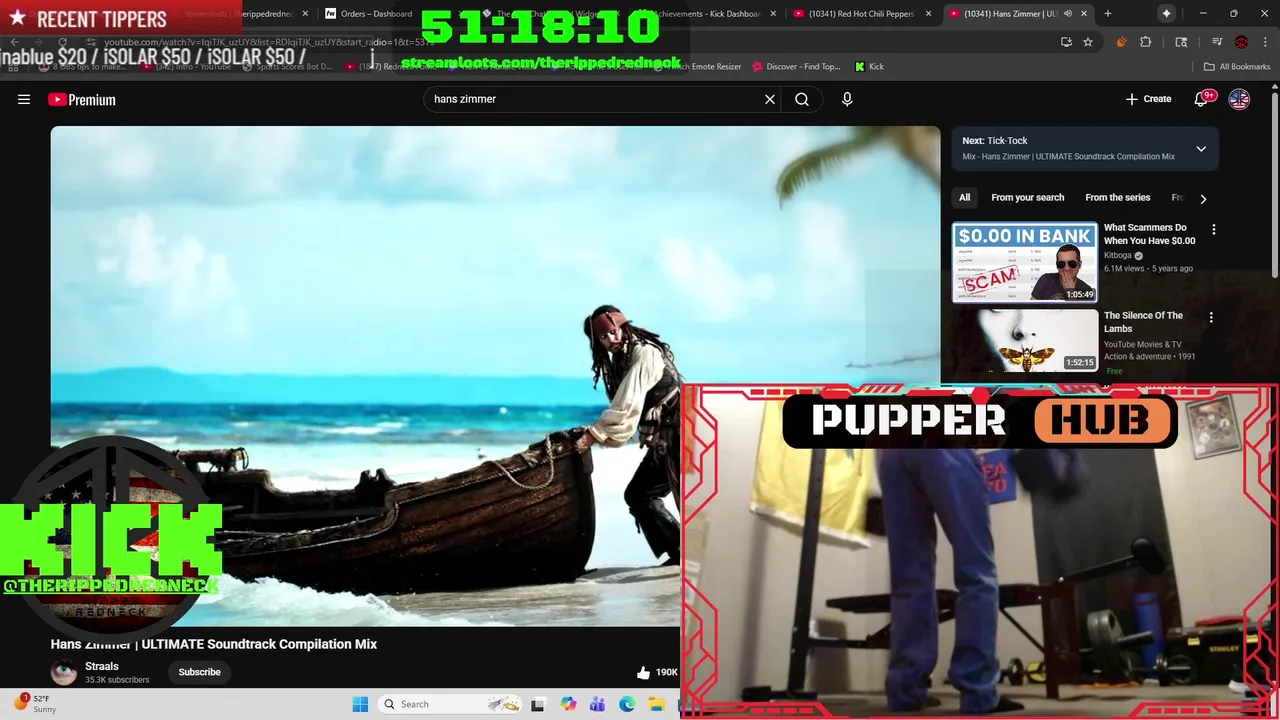This screenshot has height=720, width=1280.
Task: Open What Scammers Do video title
Action: coord(1149,234)
